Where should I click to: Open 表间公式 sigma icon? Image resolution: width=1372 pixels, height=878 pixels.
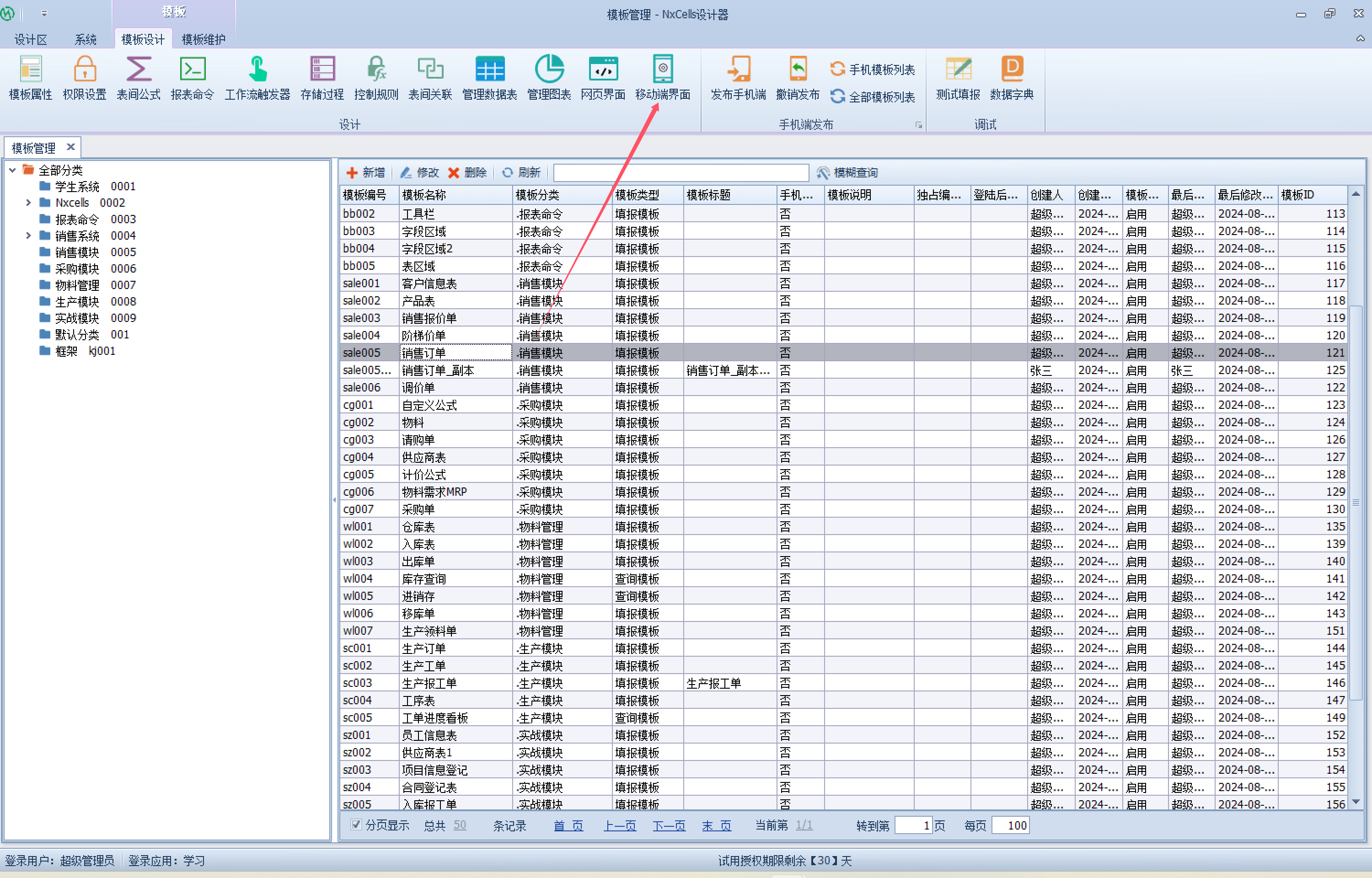tap(139, 70)
